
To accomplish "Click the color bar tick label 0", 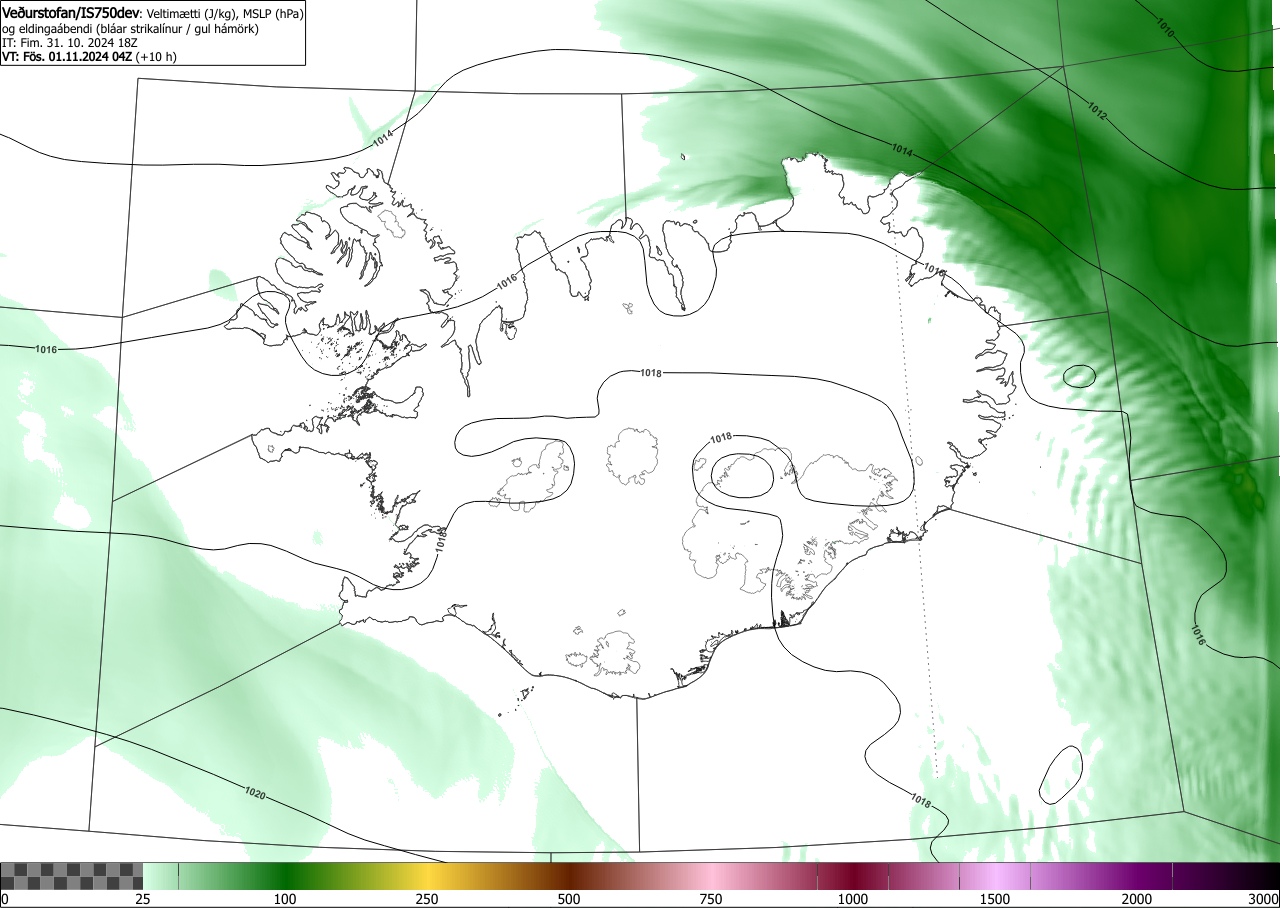I will click(x=4, y=899).
